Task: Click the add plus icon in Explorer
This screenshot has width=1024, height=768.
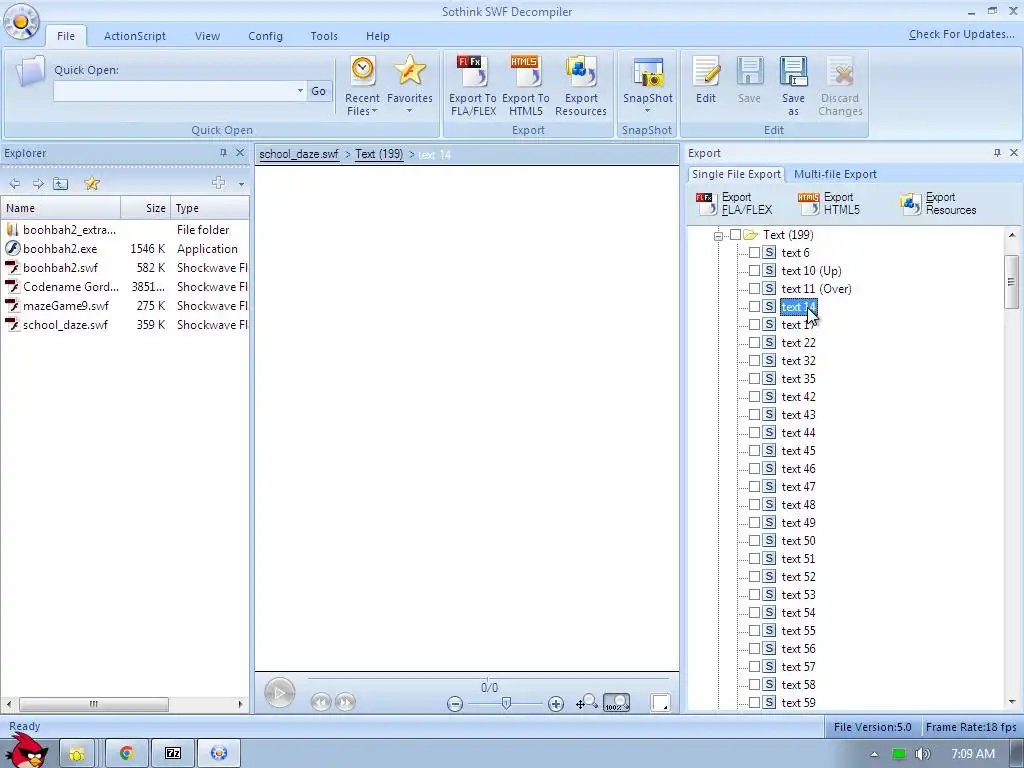Action: click(x=219, y=183)
